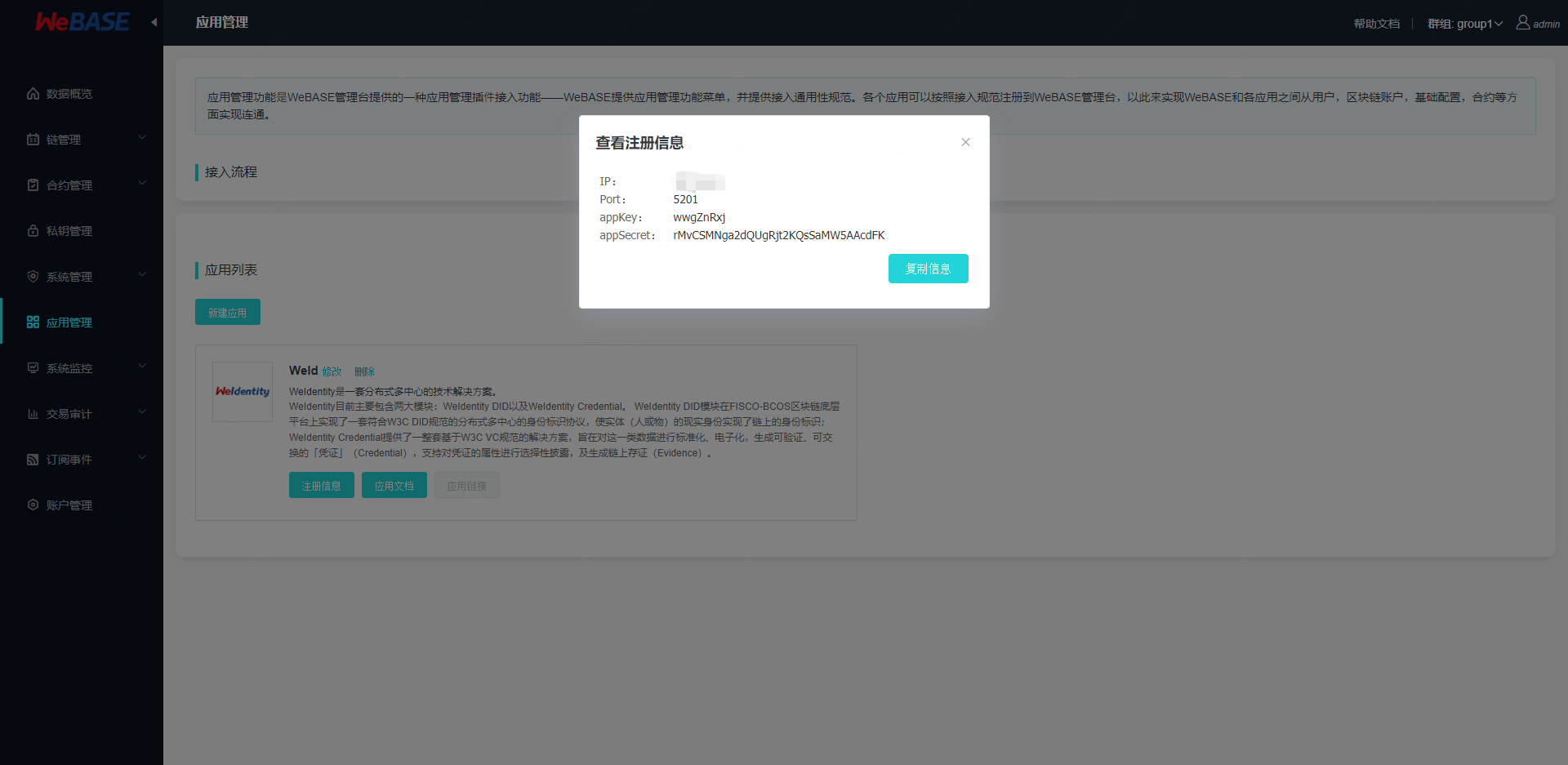Open the 新建应用 button
Image resolution: width=1568 pixels, height=765 pixels.
pos(227,311)
